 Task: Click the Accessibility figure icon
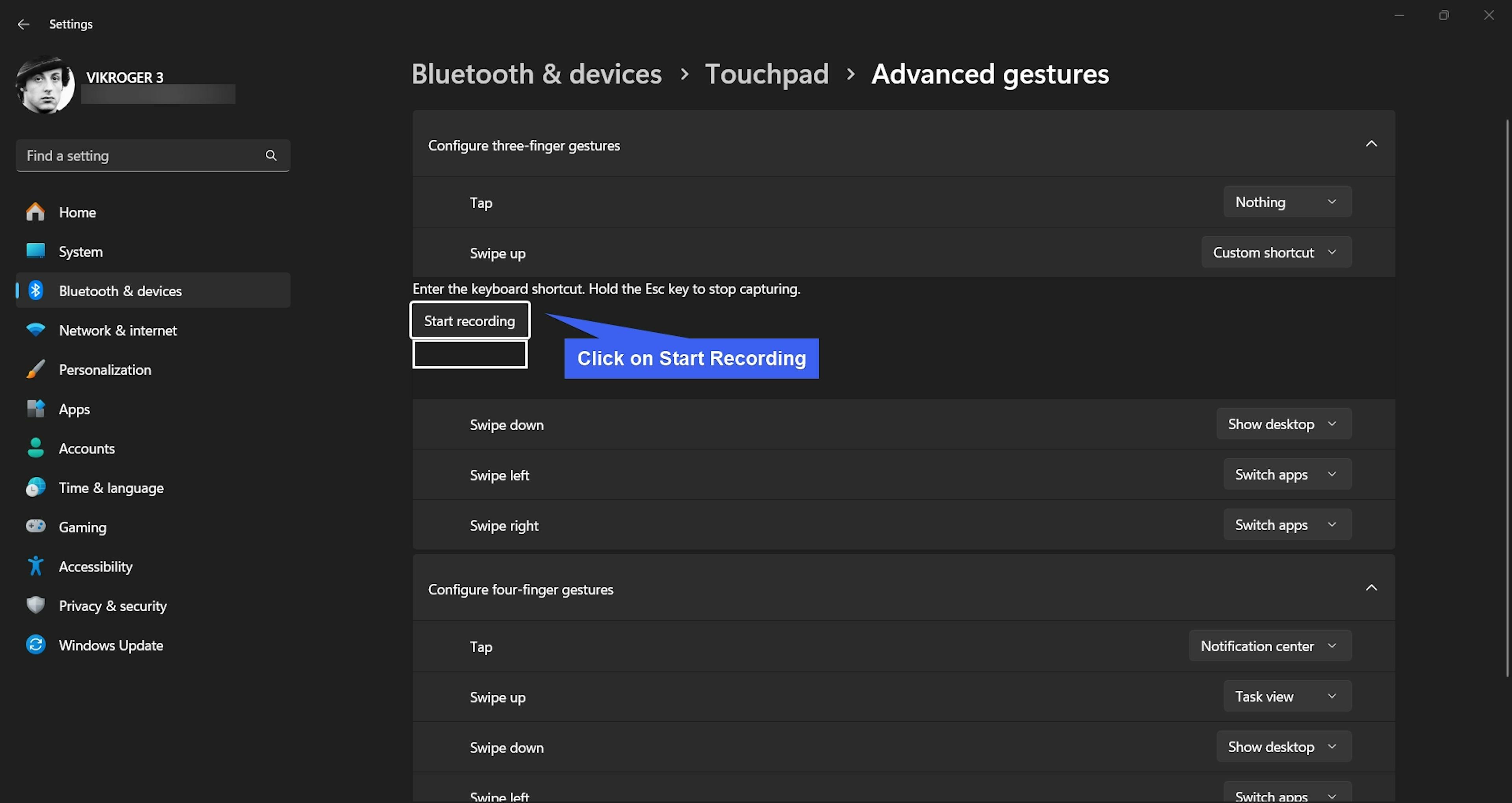35,566
